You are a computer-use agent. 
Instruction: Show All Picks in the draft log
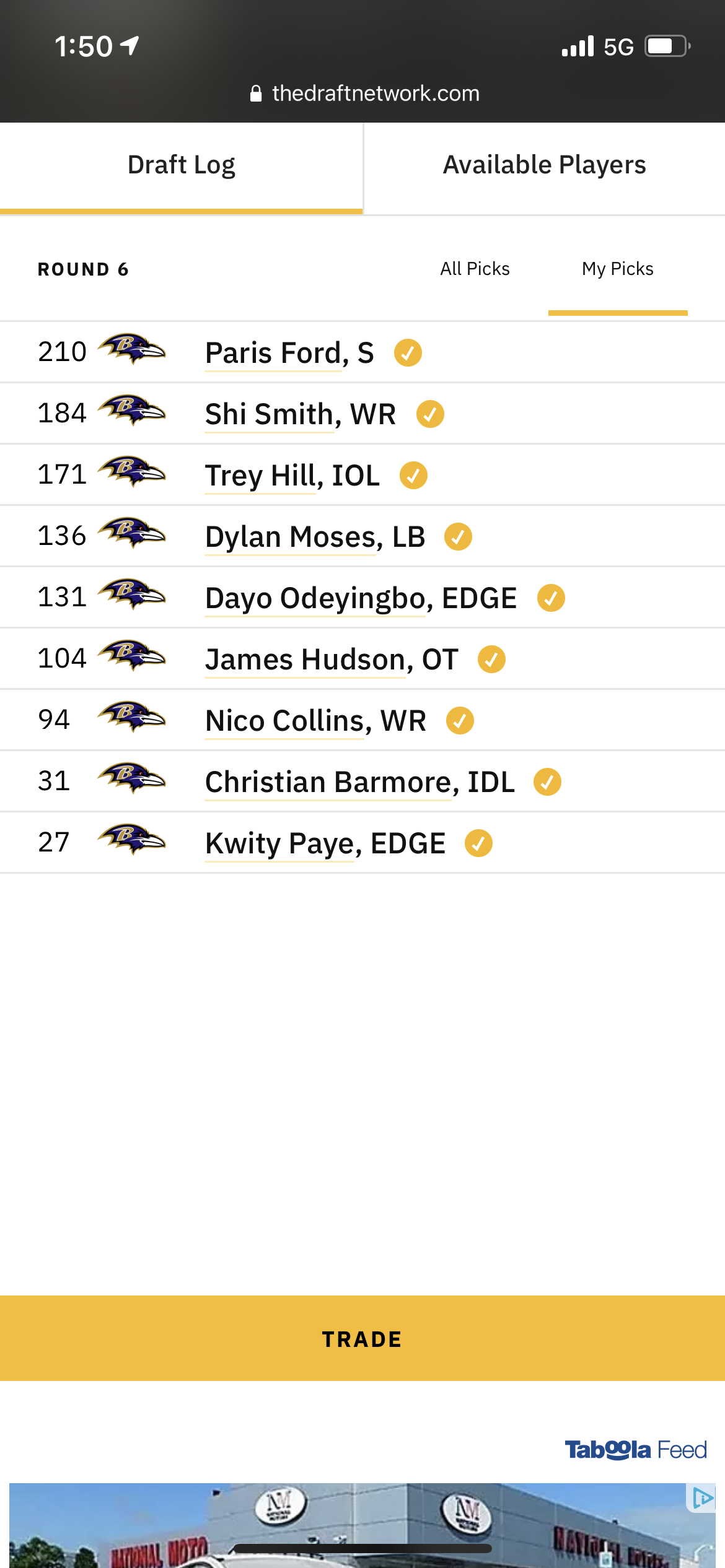click(x=475, y=269)
